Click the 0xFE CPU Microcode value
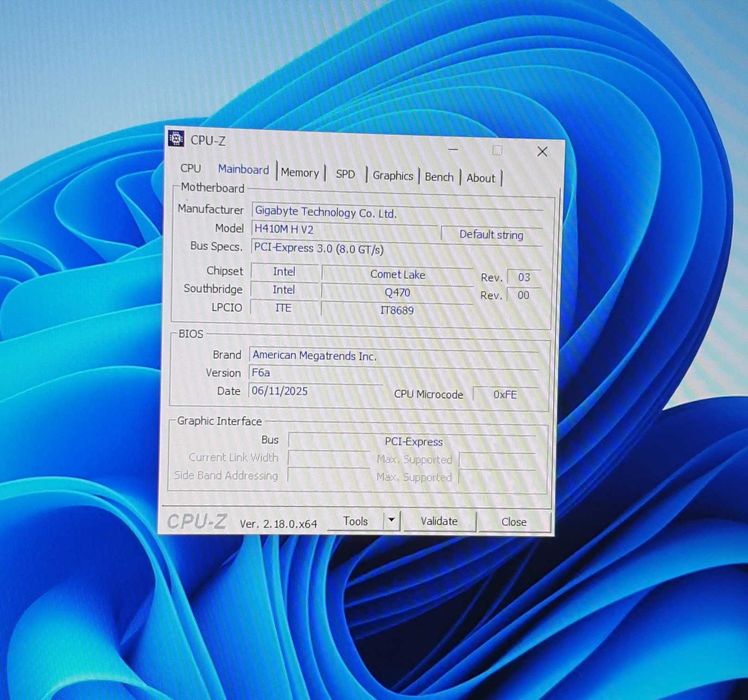 point(505,395)
